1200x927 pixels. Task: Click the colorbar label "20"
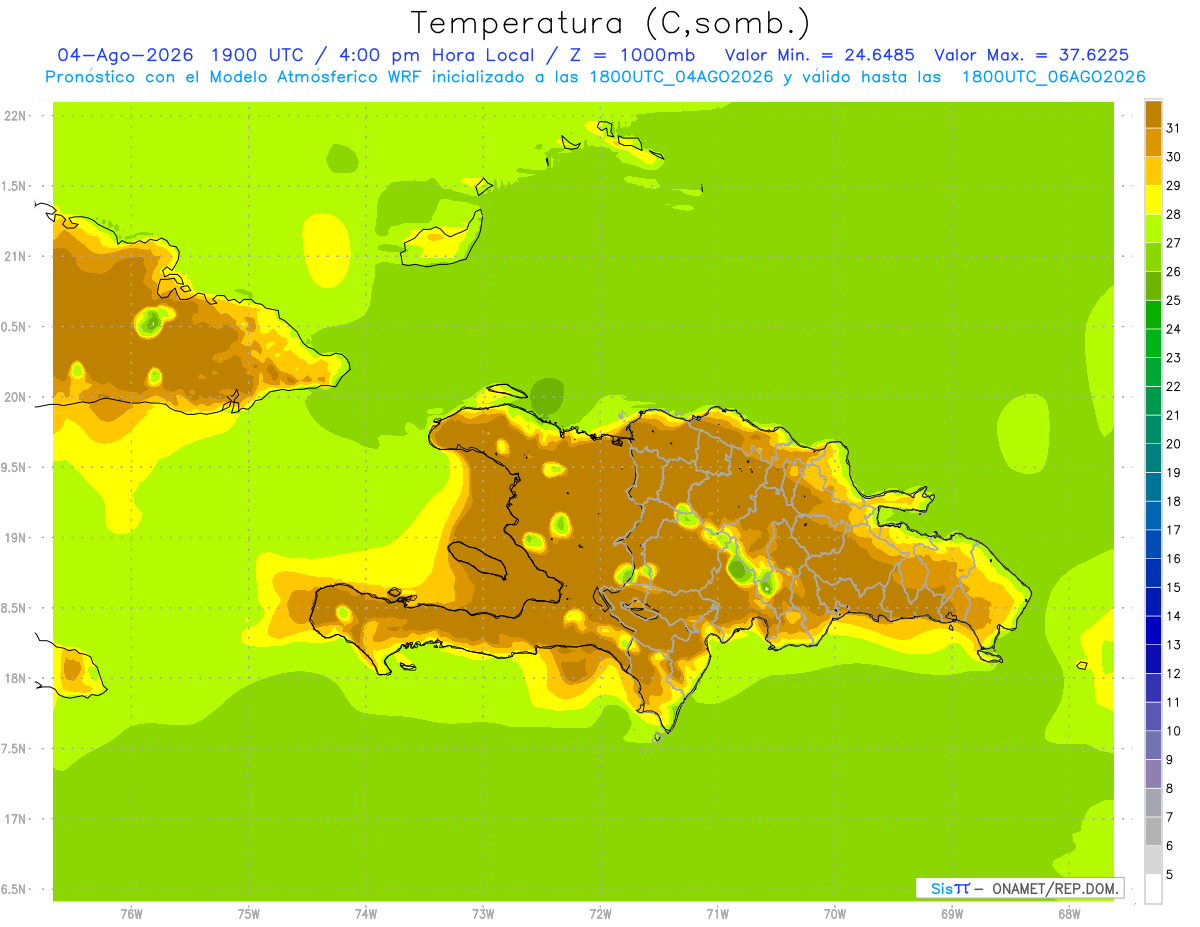[x=1173, y=444]
